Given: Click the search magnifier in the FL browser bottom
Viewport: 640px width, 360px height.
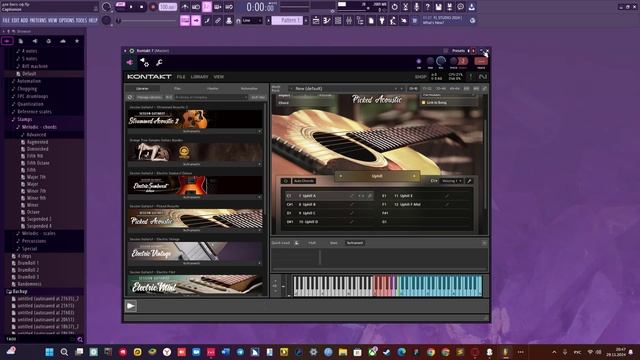Looking at the screenshot, I should (x=80, y=339).
